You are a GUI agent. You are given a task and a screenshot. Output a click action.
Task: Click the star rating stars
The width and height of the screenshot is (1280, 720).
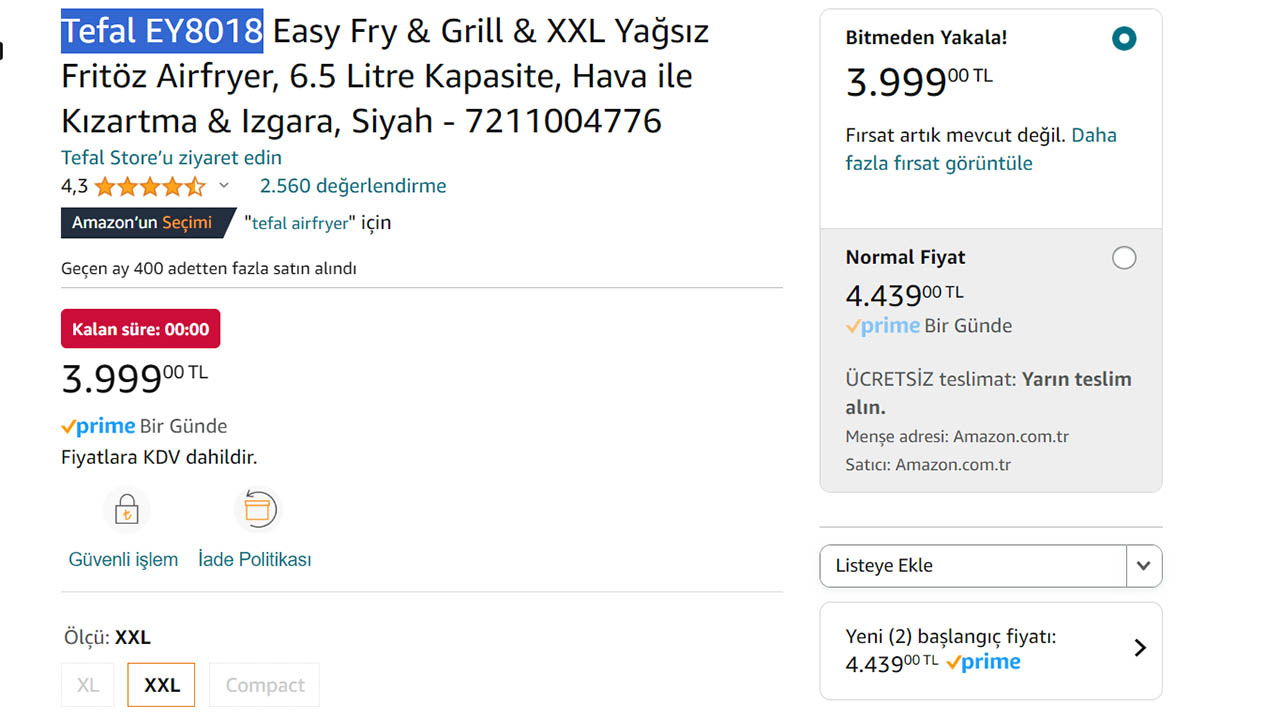148,186
